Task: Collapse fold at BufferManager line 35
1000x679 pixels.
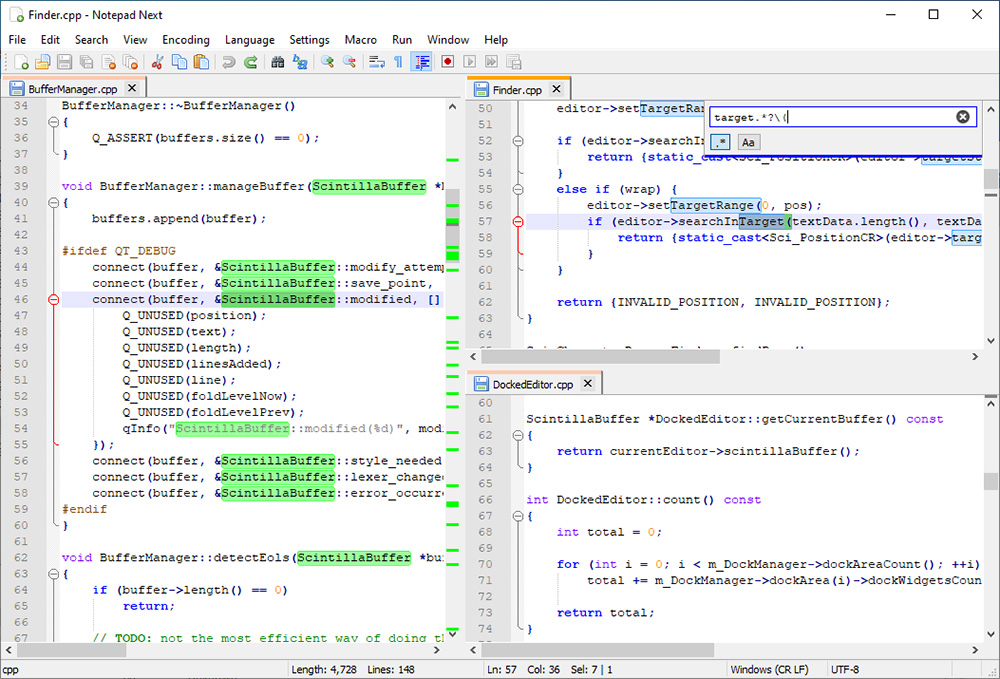Action: [54, 122]
